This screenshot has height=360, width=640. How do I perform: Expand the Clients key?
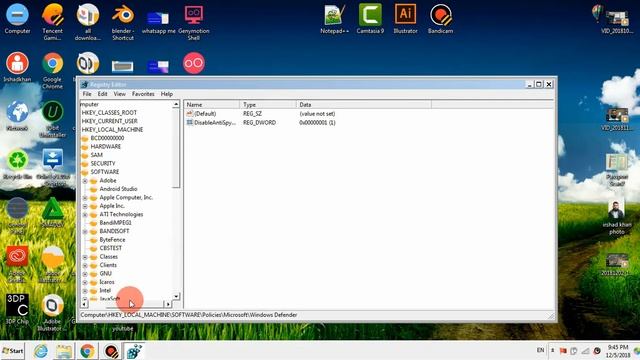[85, 265]
